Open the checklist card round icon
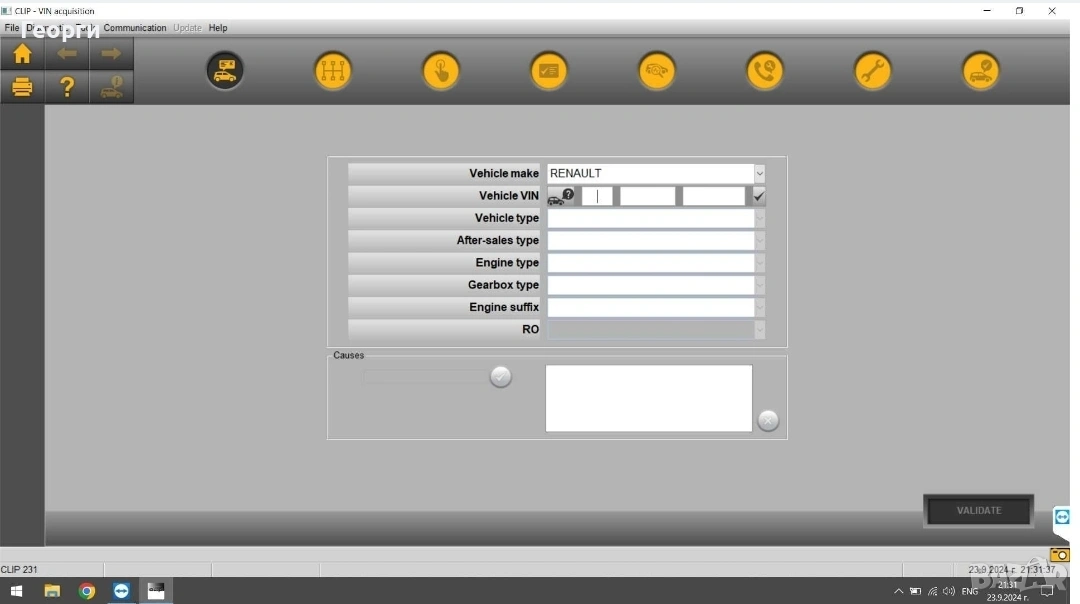1080x604 pixels. coord(549,70)
